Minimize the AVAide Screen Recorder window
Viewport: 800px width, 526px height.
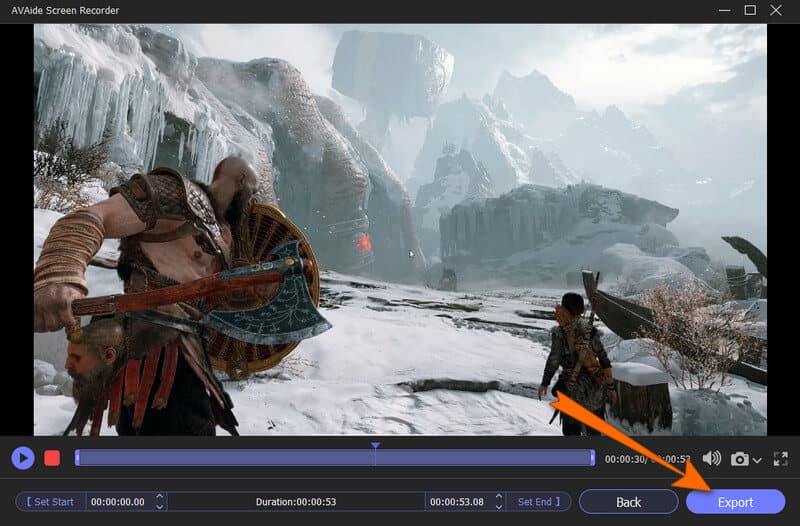[x=724, y=10]
